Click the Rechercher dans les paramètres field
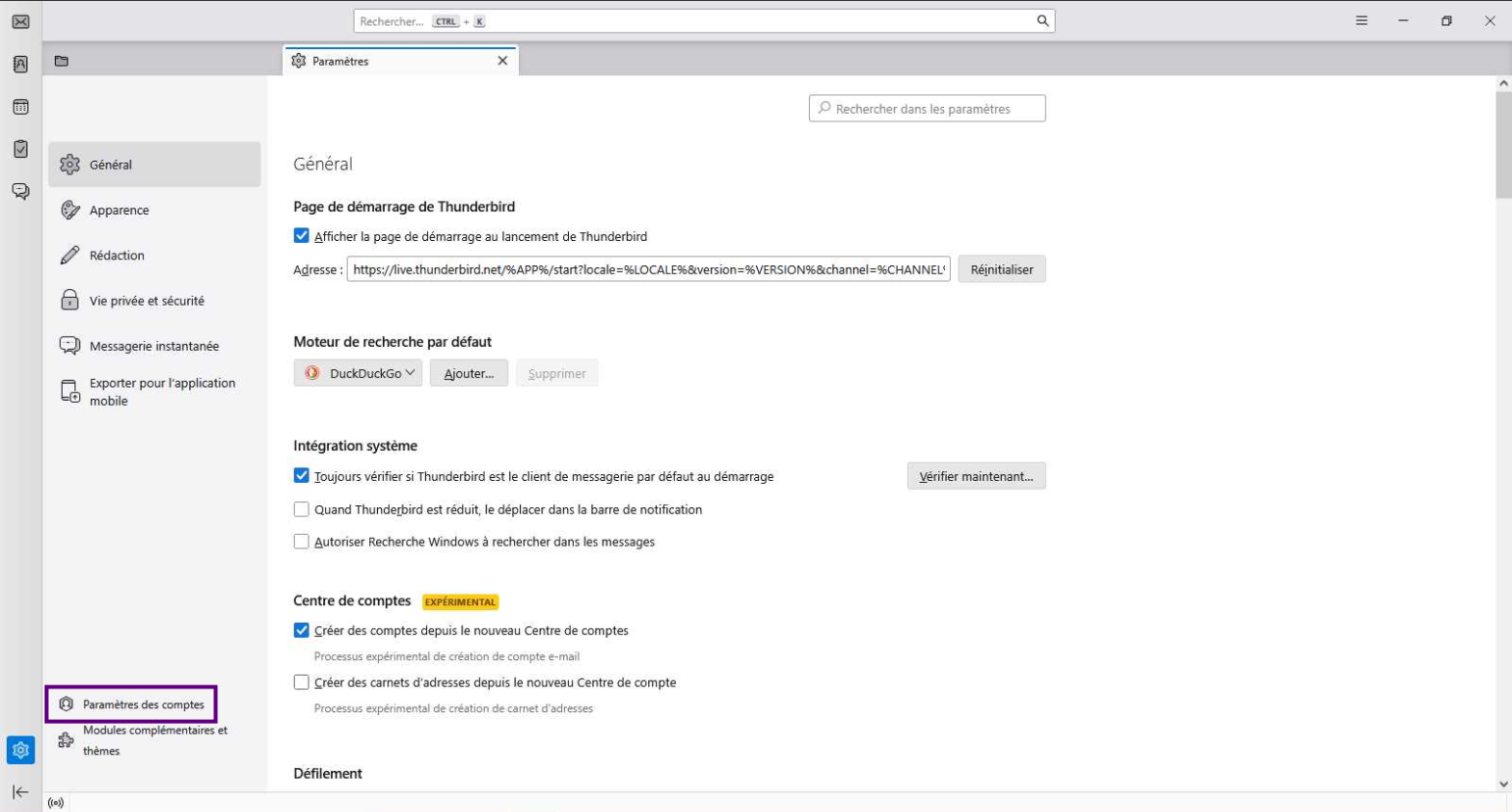This screenshot has width=1512, height=812. point(927,109)
